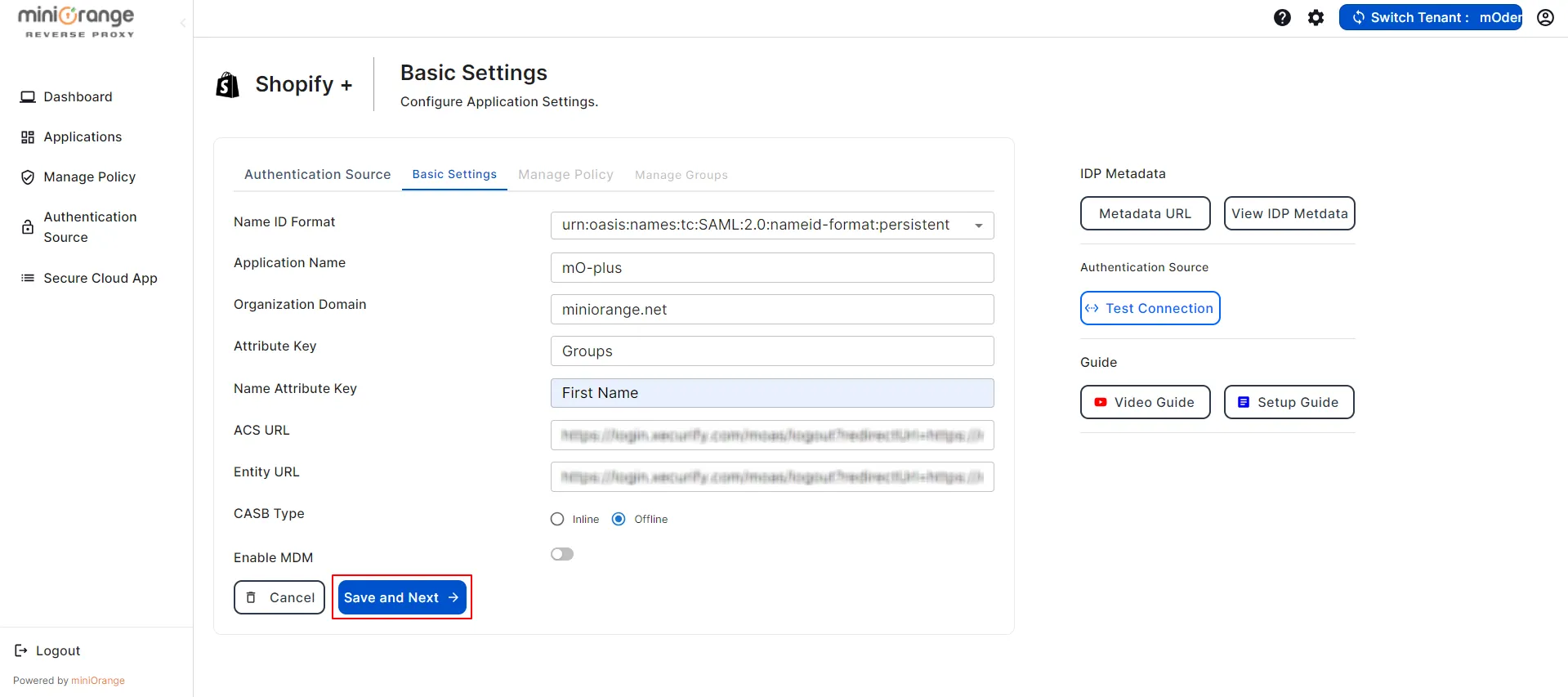
Task: Open the Video Guide
Action: (1145, 402)
